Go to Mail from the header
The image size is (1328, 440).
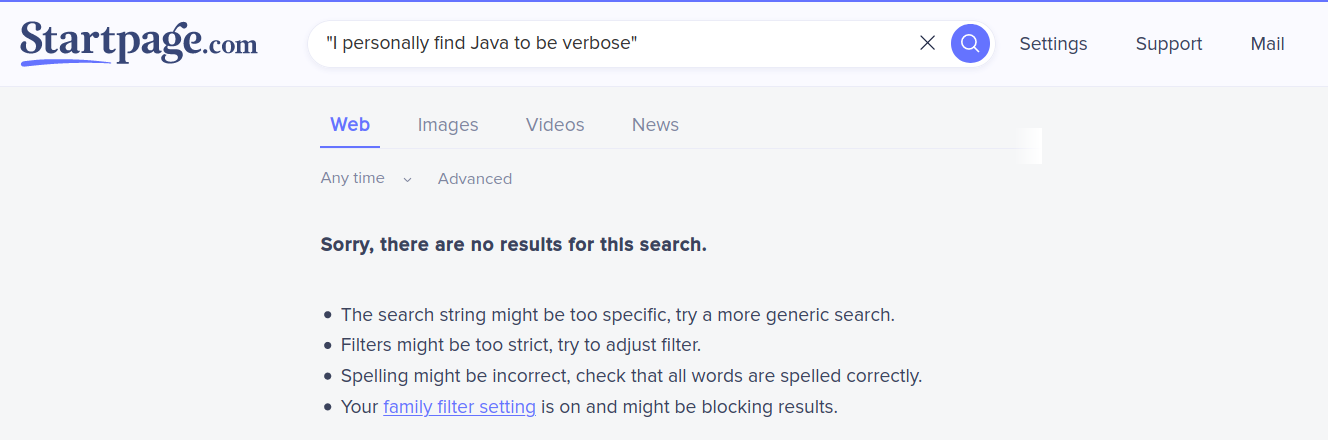(1267, 44)
